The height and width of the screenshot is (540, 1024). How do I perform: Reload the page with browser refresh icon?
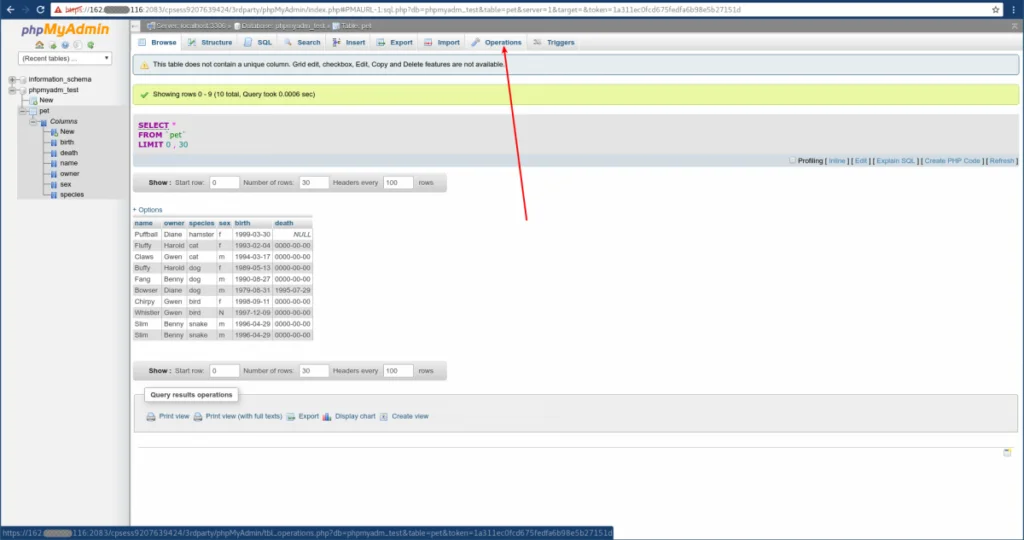[40, 10]
